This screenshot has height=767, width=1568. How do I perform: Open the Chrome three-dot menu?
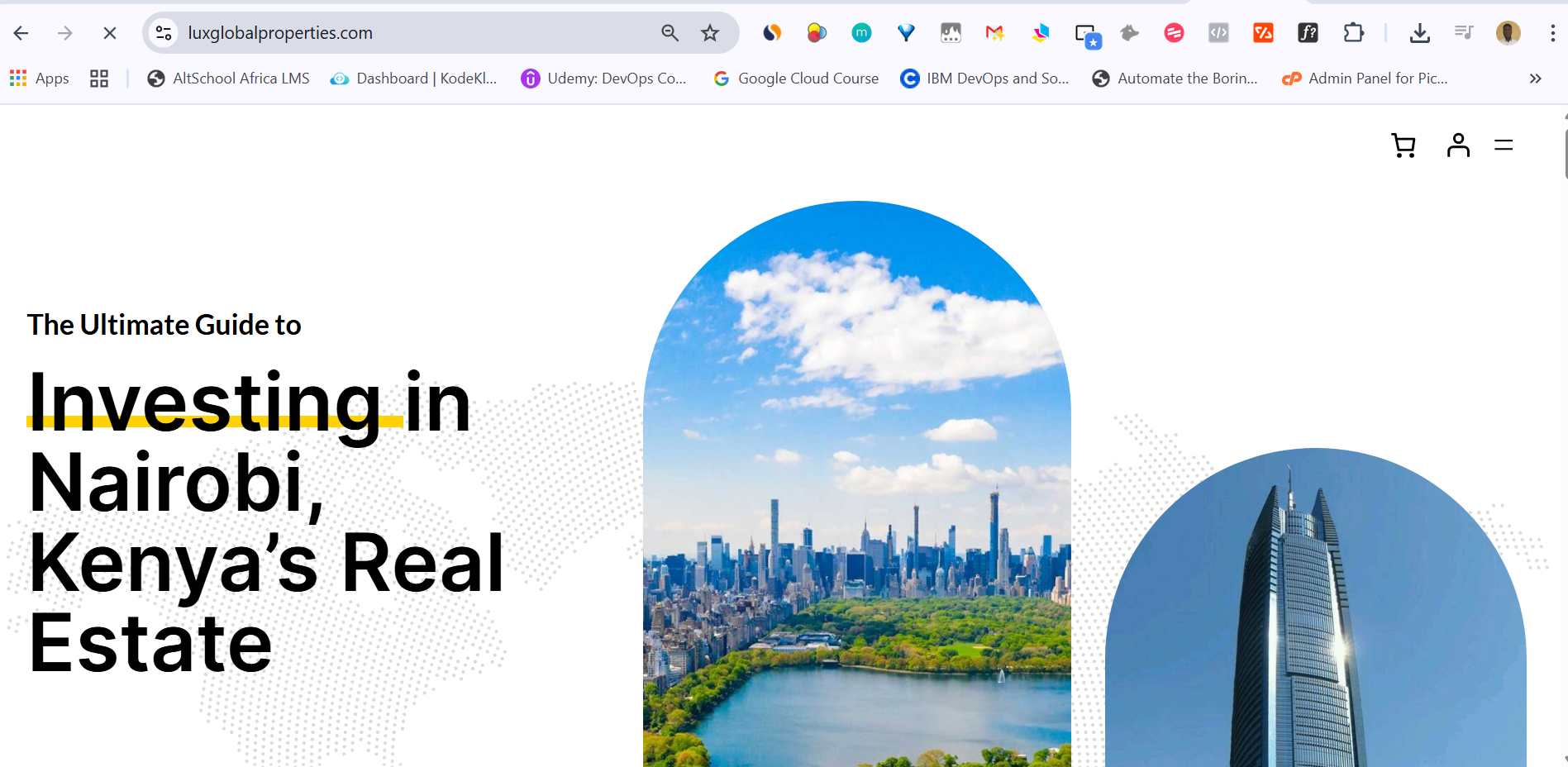point(1552,33)
